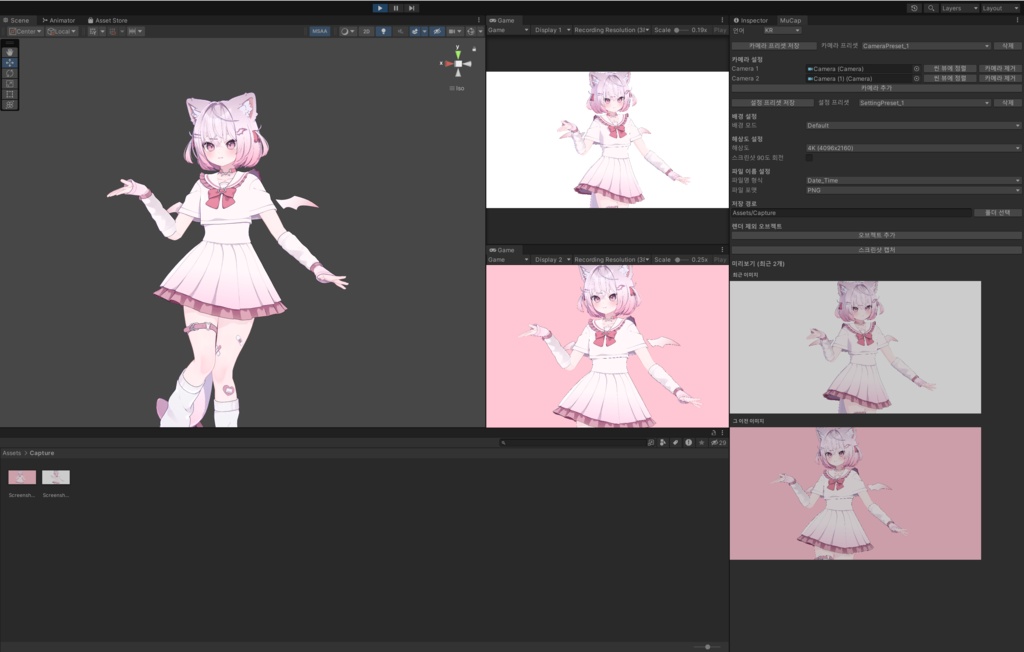Viewport: 1024px width, 652px height.
Task: Toggle the MSAA button in Scene view
Action: (319, 31)
